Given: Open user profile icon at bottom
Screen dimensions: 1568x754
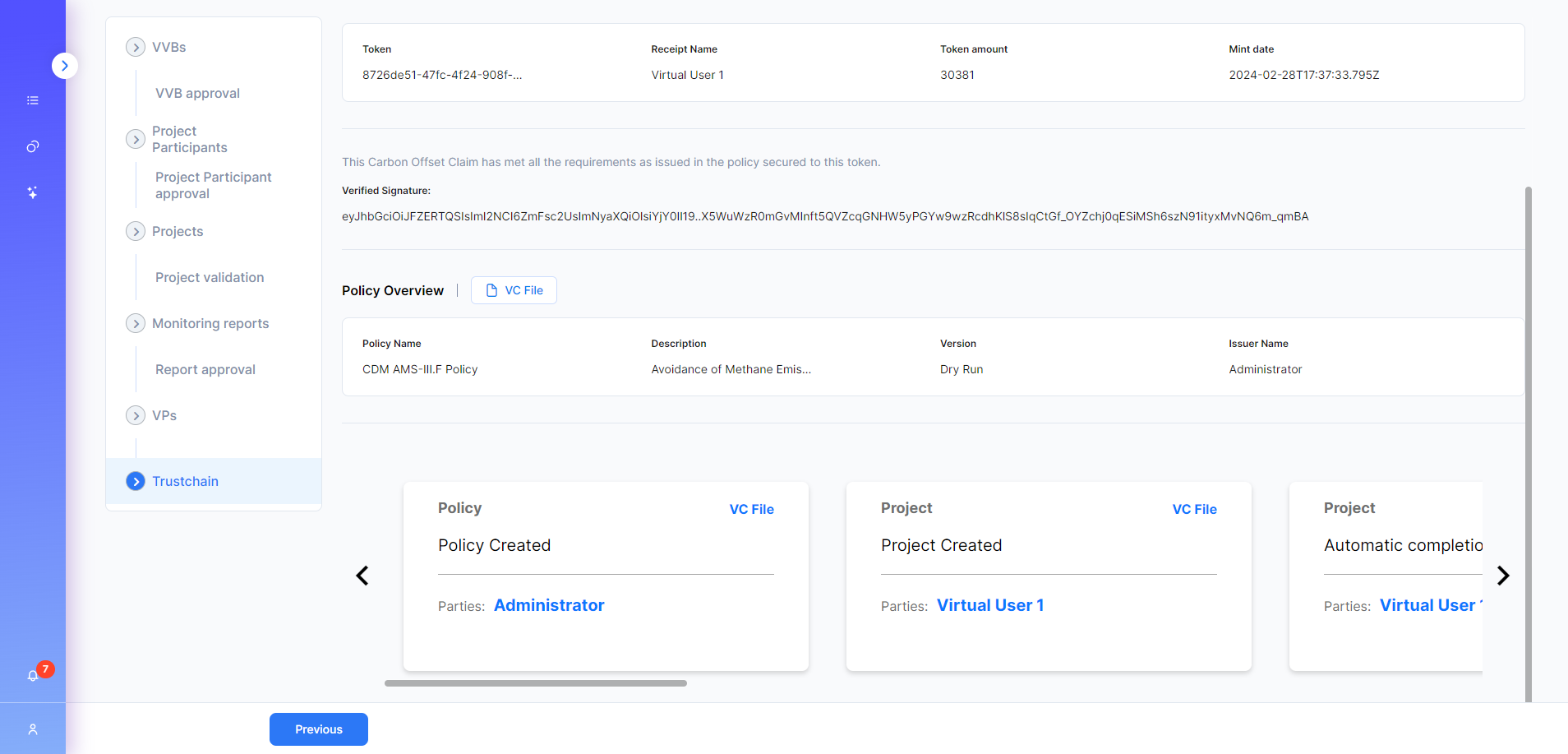Looking at the screenshot, I should (33, 729).
